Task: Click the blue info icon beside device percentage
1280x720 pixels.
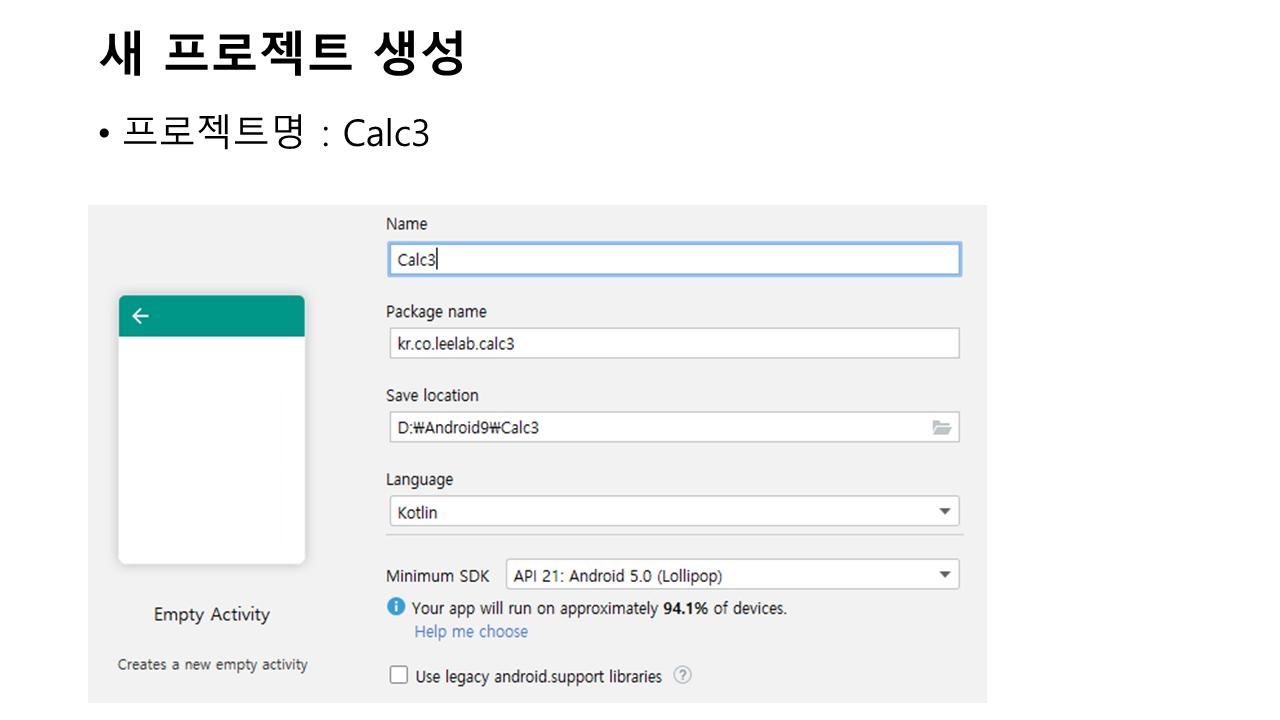Action: pyautogui.click(x=396, y=607)
